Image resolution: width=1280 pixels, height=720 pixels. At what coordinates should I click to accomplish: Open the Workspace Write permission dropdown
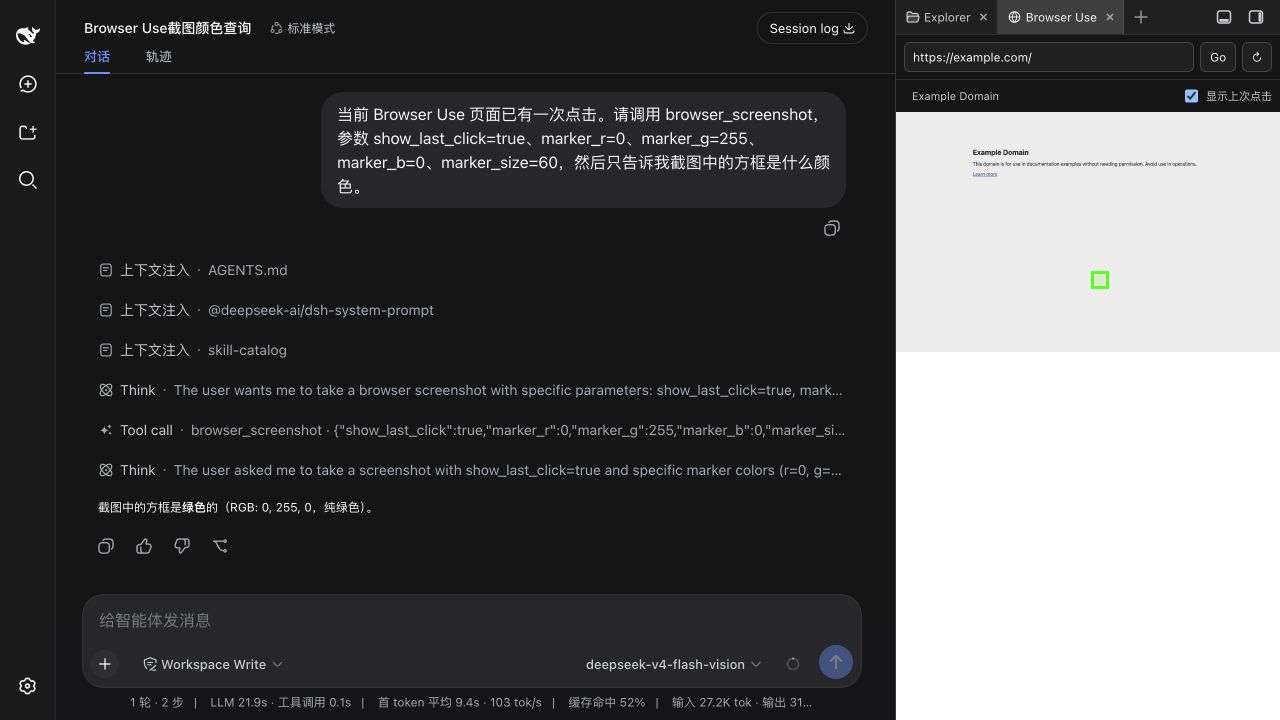[x=213, y=664]
